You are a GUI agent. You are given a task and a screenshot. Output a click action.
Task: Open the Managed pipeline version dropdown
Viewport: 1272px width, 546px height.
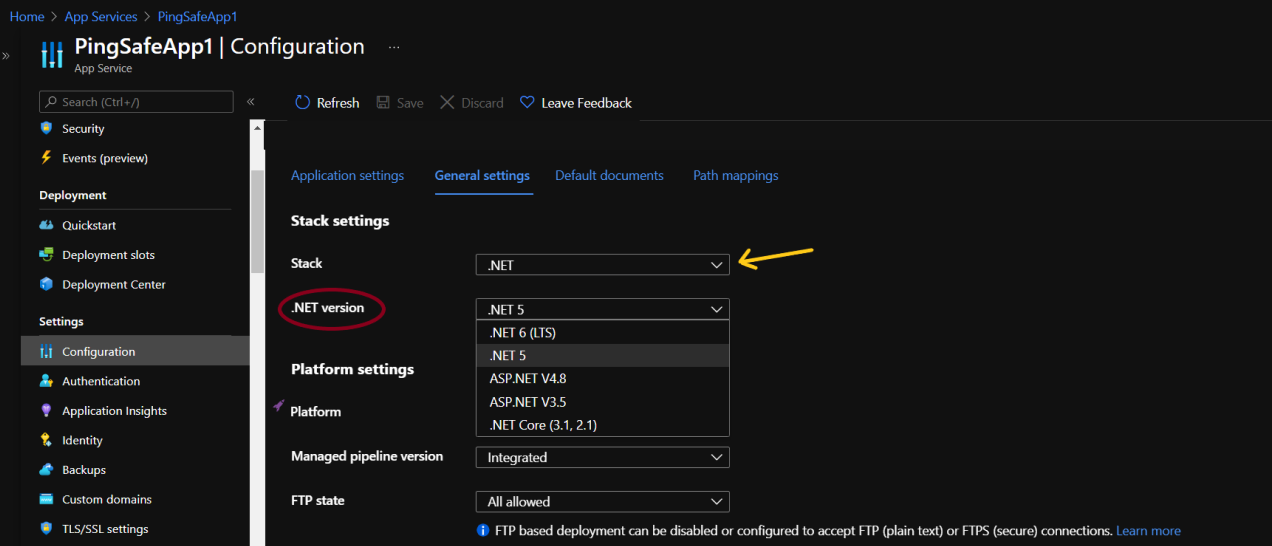tap(602, 458)
